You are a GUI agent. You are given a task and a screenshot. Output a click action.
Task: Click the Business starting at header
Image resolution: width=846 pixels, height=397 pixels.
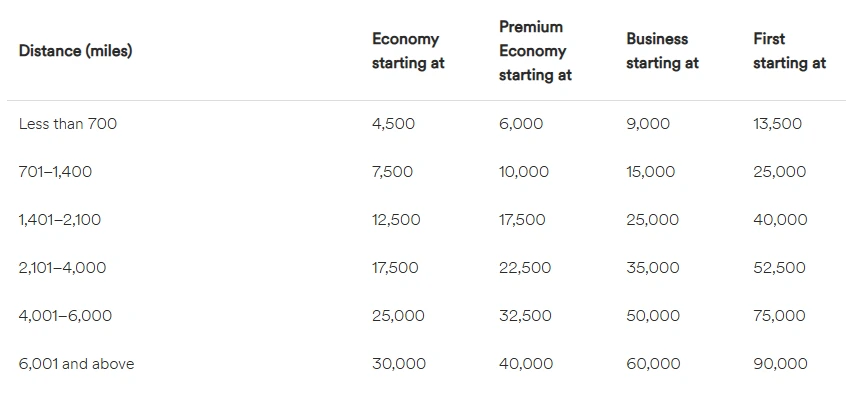click(663, 51)
